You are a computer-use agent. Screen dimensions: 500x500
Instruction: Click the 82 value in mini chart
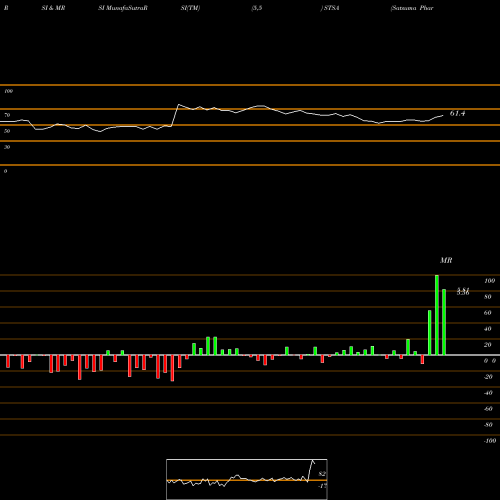pos(322,474)
